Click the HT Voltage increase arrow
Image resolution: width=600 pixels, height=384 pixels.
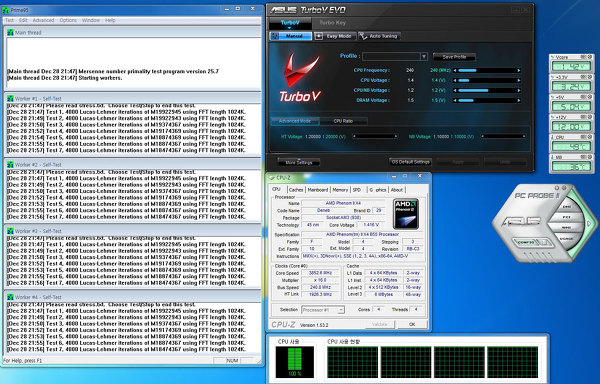[396, 136]
